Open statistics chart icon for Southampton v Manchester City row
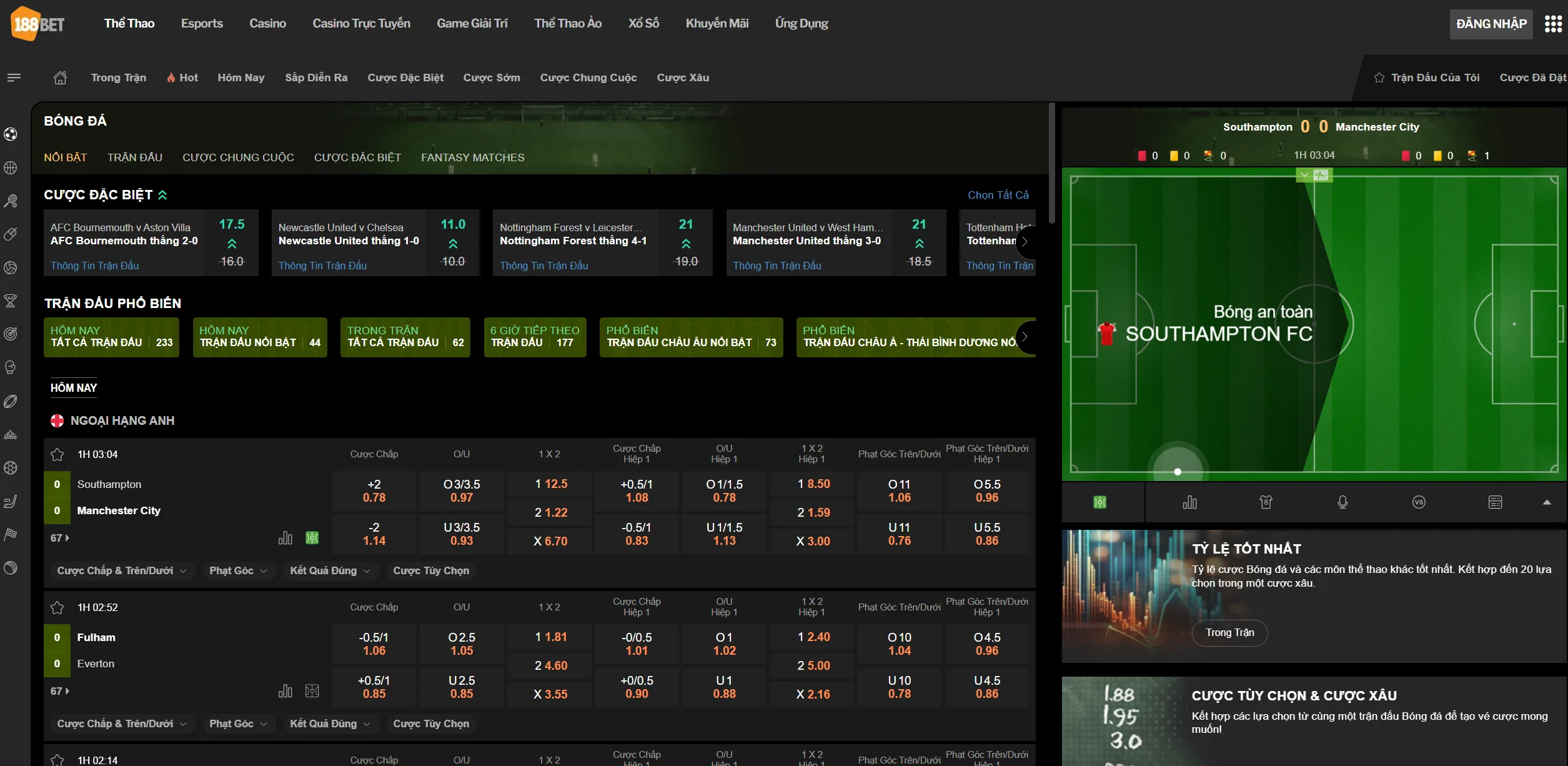This screenshot has height=766, width=1568. tap(285, 537)
